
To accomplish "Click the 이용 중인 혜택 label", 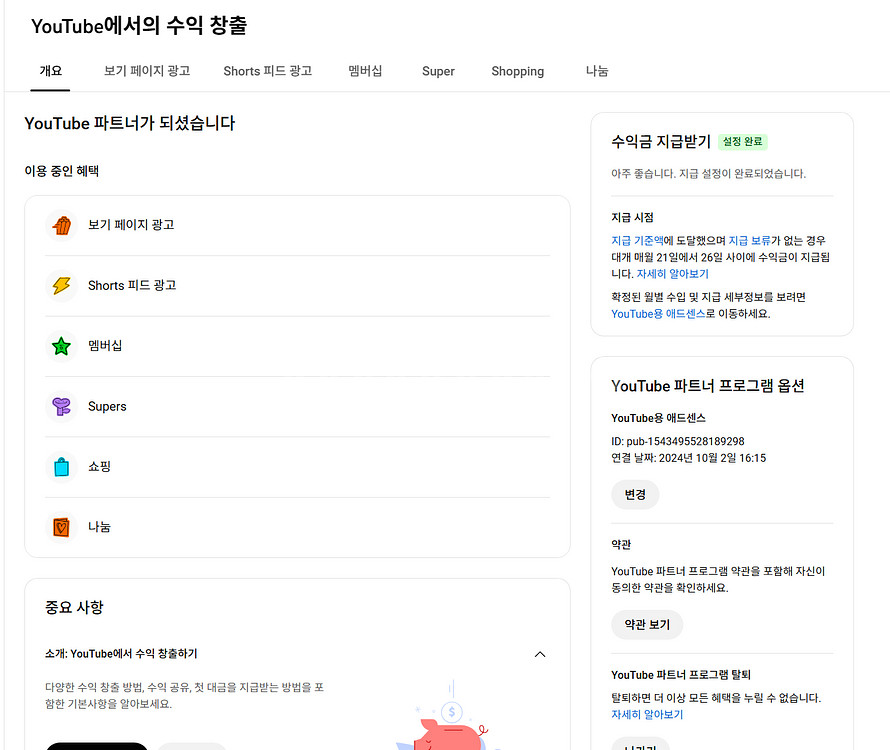I will click(61, 171).
